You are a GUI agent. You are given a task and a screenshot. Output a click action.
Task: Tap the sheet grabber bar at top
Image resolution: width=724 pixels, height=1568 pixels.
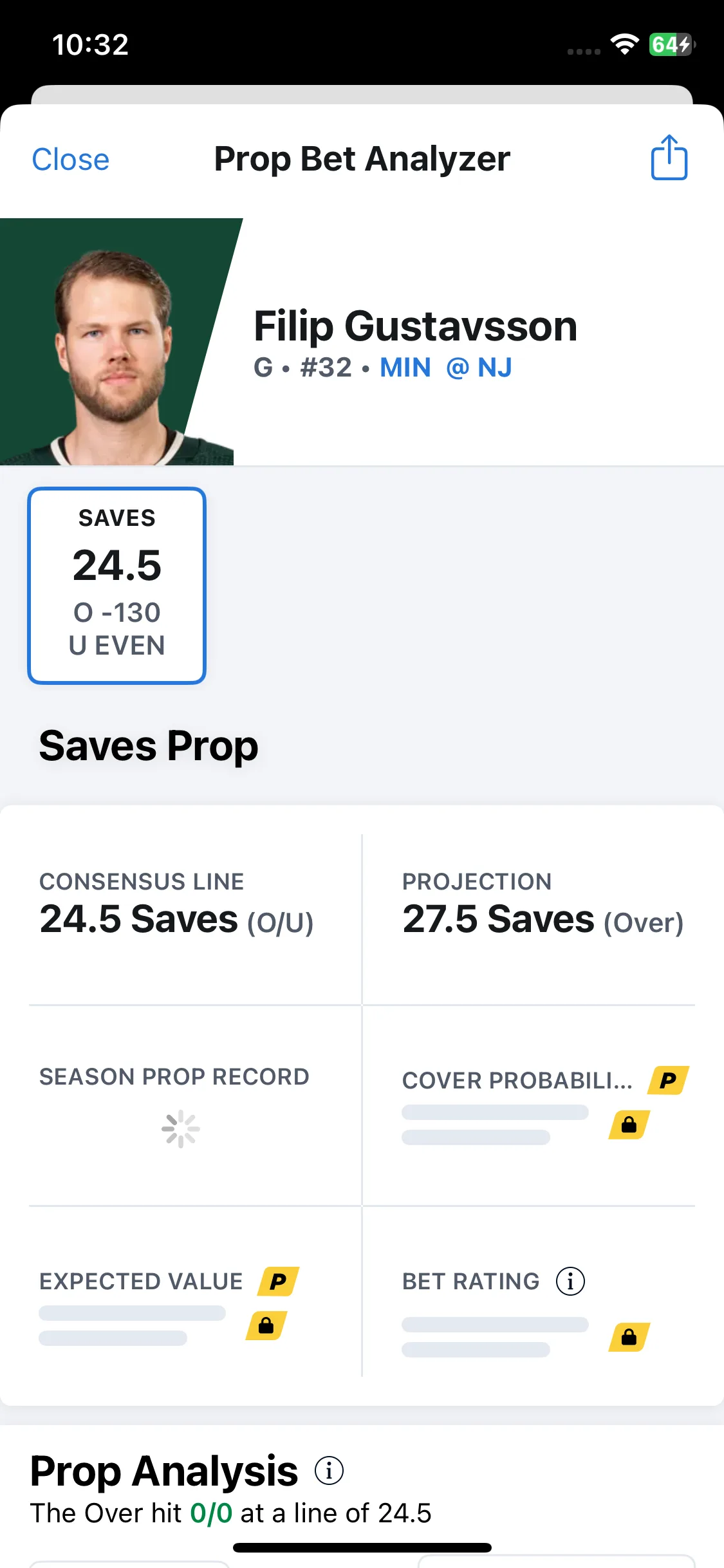click(362, 95)
